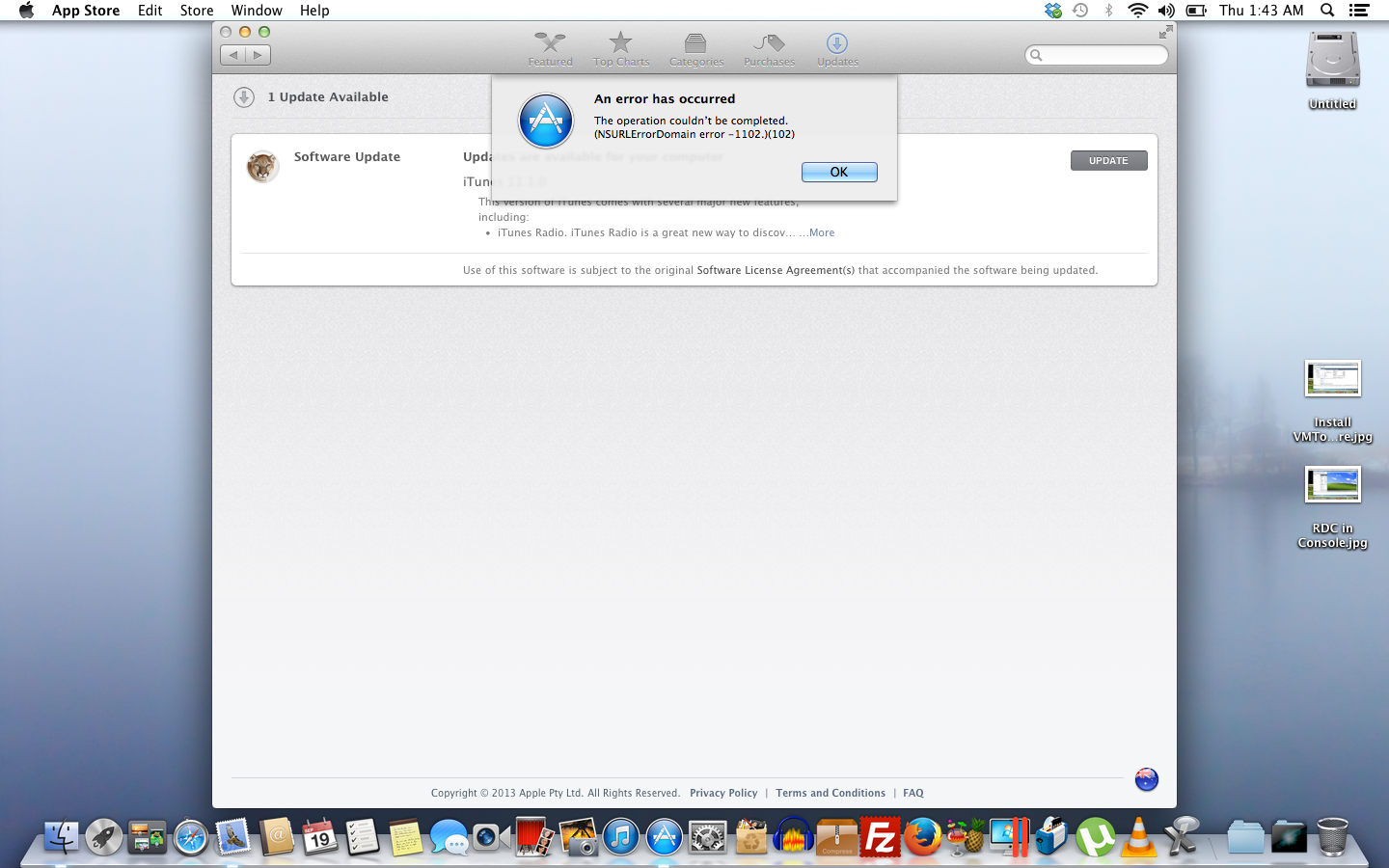
Task: Open the Updates section
Action: point(837,49)
